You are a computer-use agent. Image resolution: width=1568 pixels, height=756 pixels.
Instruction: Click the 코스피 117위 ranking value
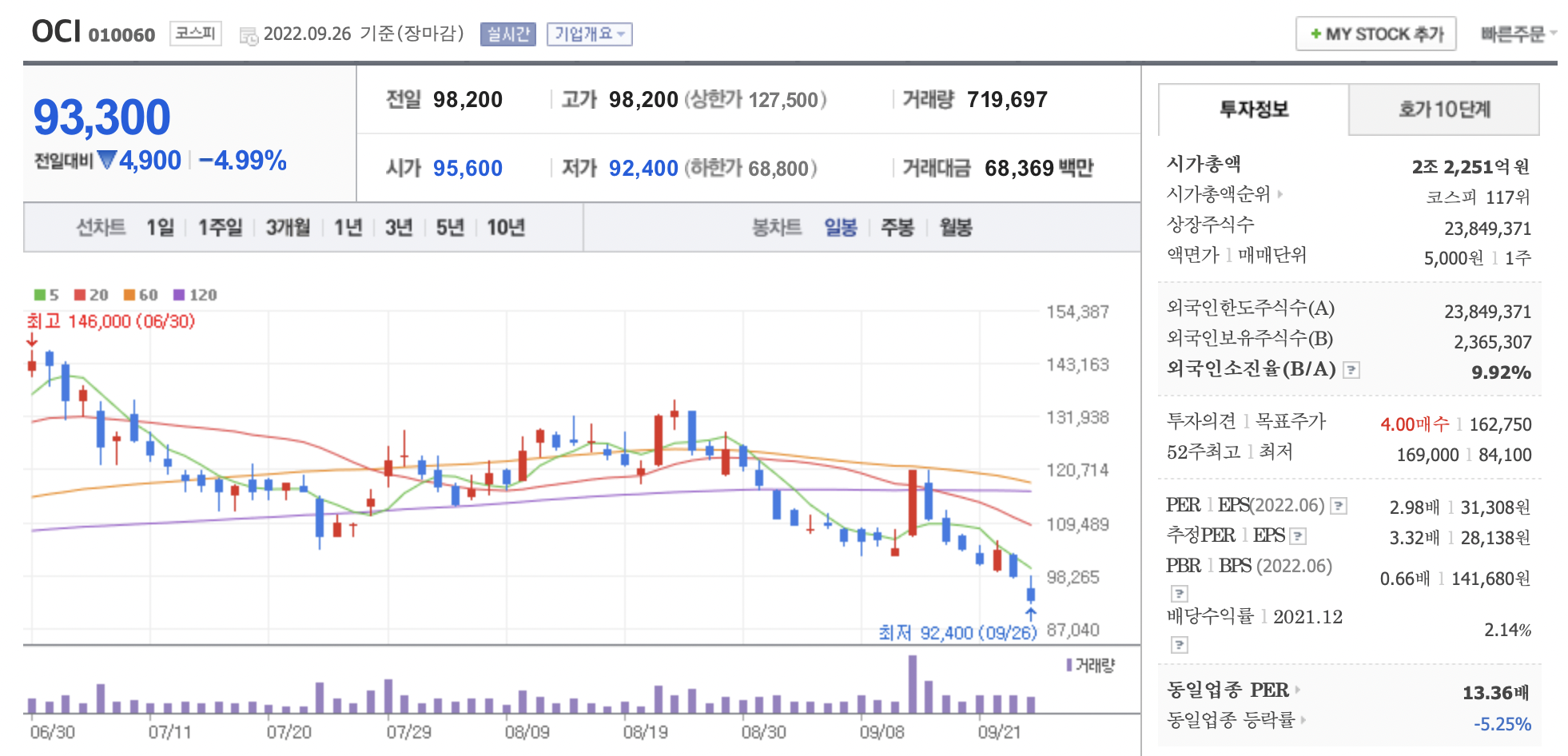[x=1478, y=197]
